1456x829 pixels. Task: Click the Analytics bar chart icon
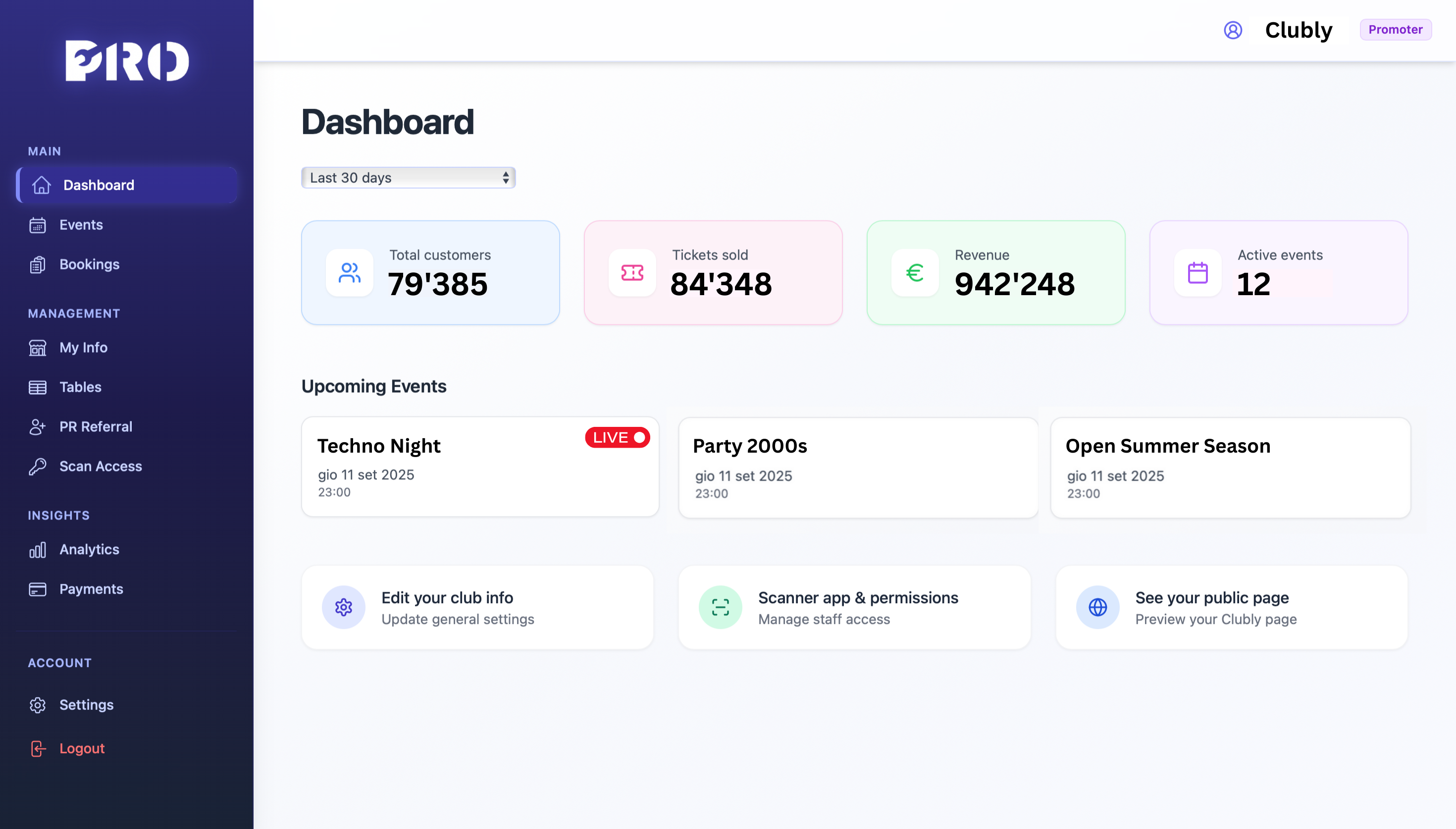tap(38, 549)
